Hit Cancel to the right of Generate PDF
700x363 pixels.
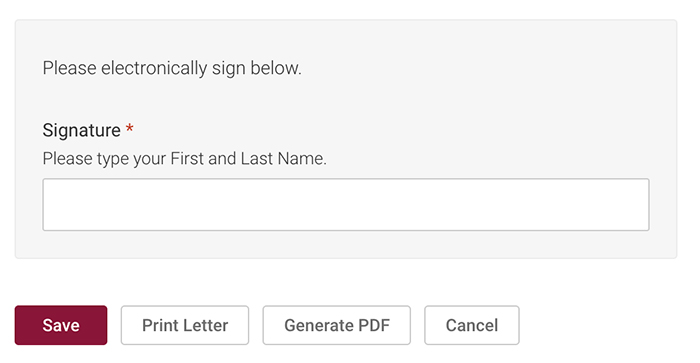472,325
